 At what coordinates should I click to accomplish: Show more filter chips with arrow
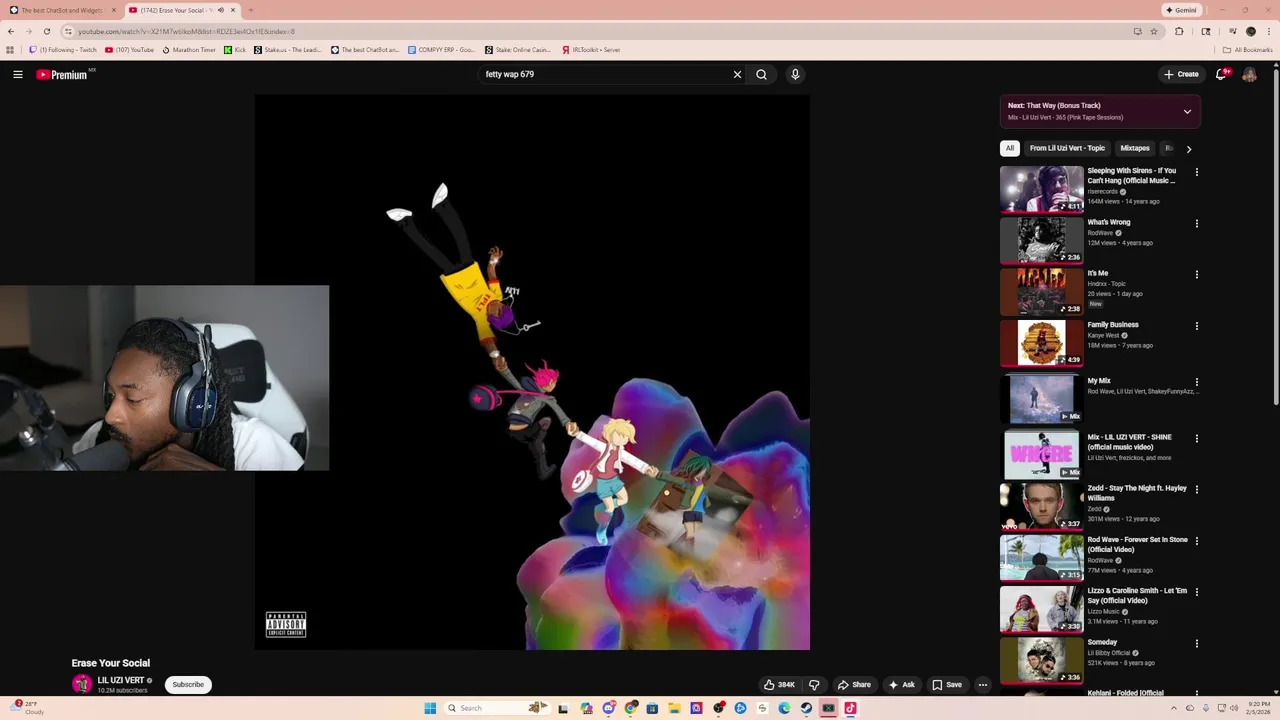tap(1188, 149)
